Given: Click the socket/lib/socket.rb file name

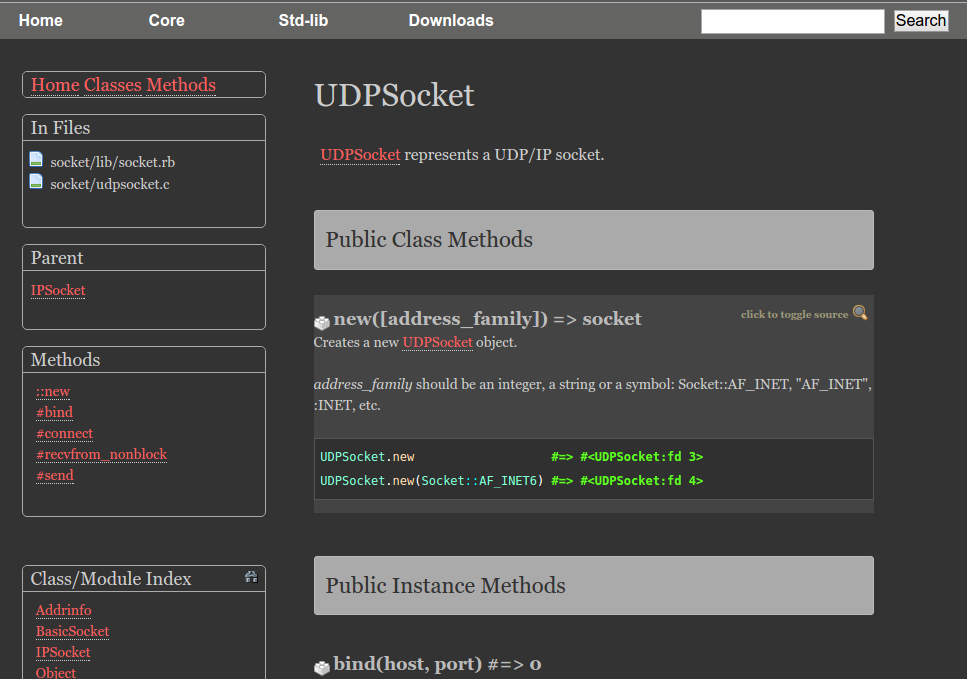Looking at the screenshot, I should click(112, 162).
